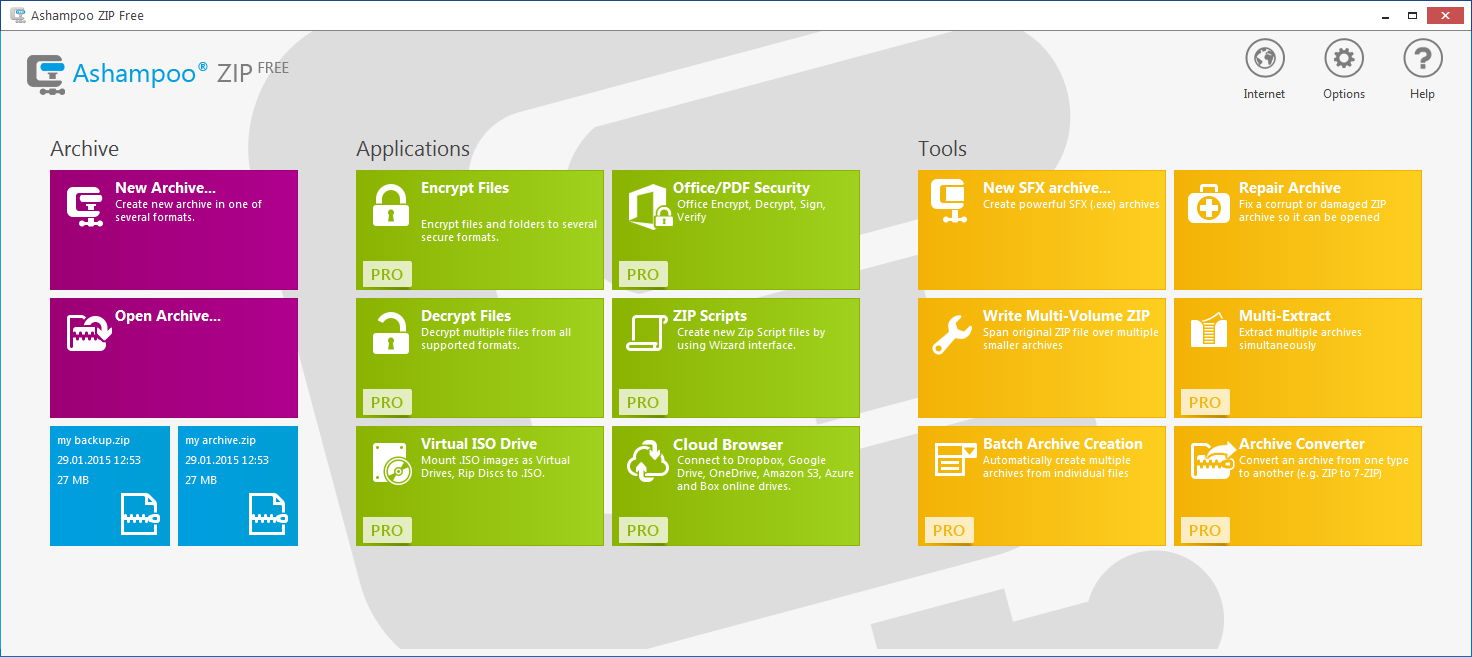Image resolution: width=1472 pixels, height=657 pixels.
Task: Open recent file my backup.zip
Action: pos(110,485)
